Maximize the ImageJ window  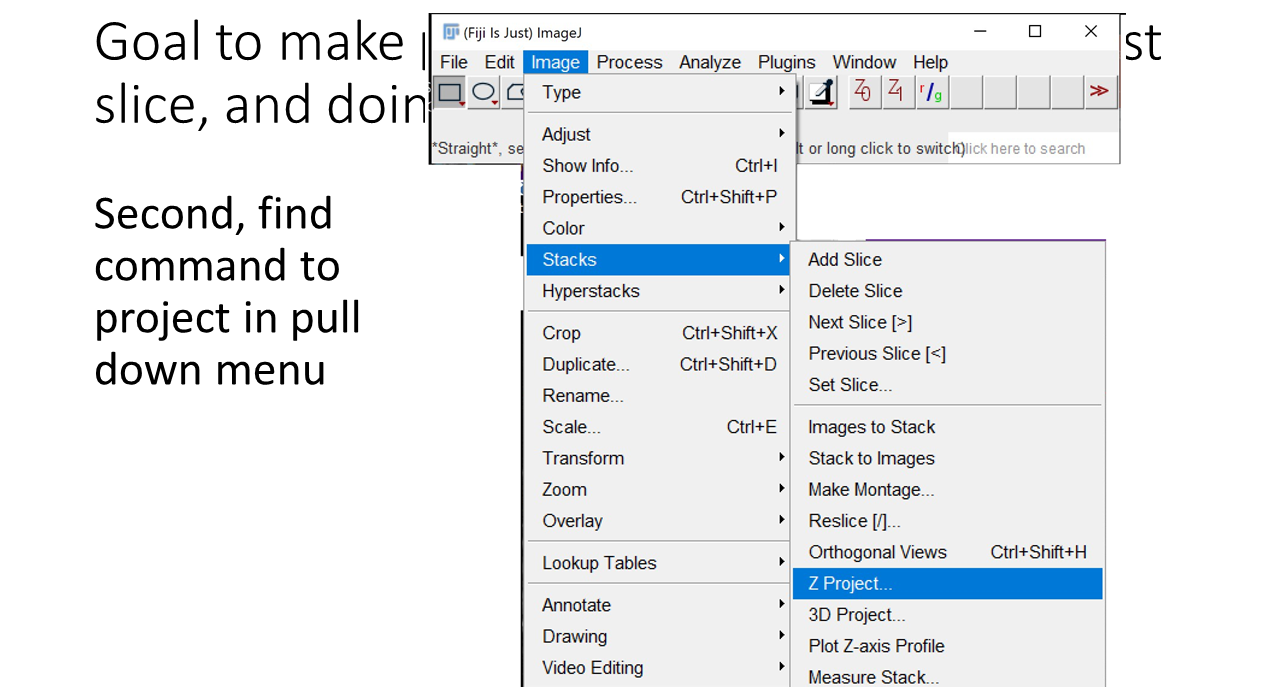pyautogui.click(x=1035, y=32)
